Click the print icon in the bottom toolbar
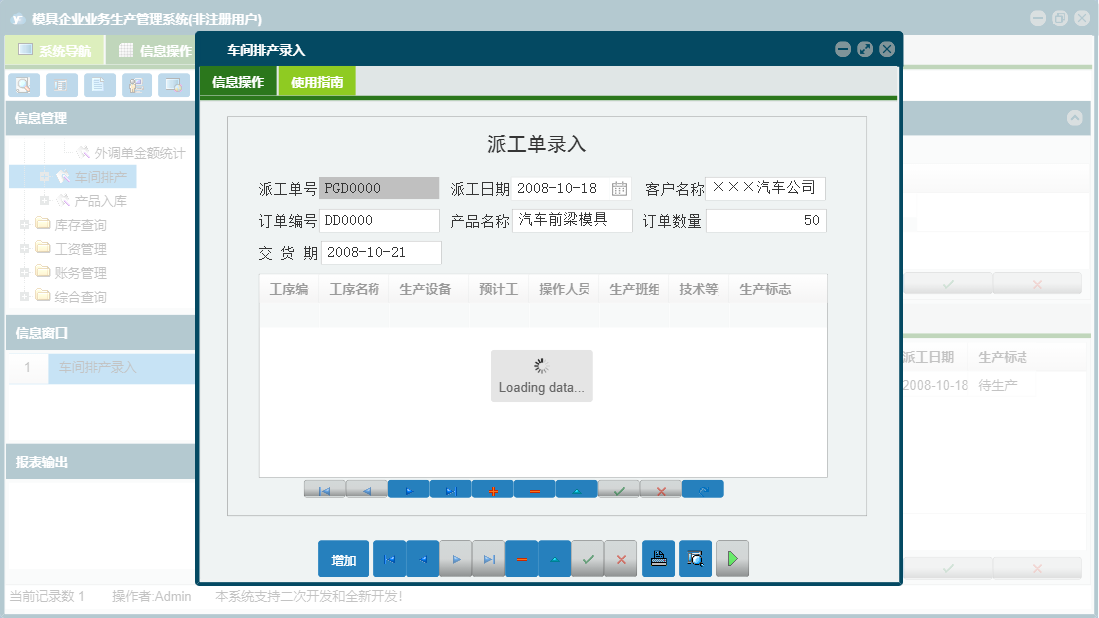1099x618 pixels. 659,558
